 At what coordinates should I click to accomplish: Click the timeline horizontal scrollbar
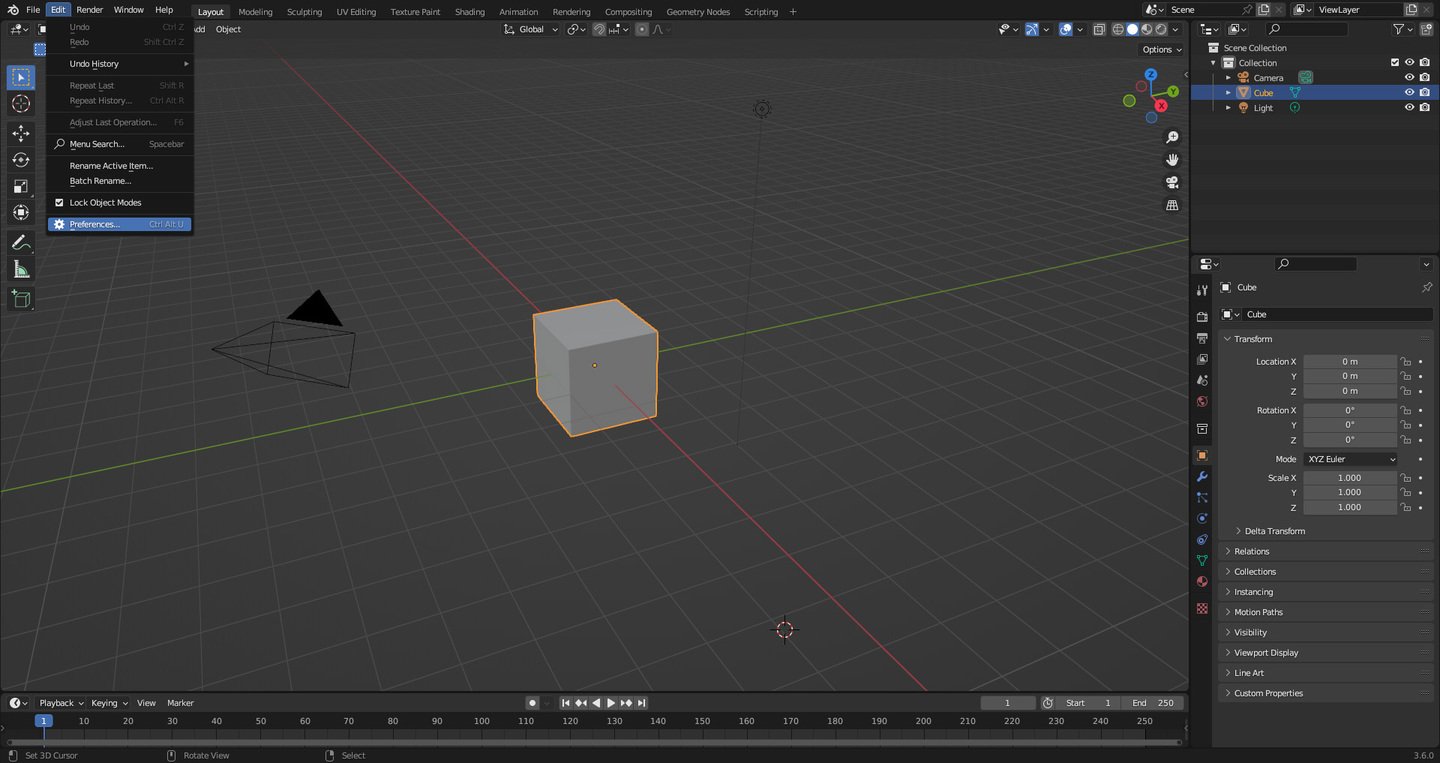pos(594,742)
